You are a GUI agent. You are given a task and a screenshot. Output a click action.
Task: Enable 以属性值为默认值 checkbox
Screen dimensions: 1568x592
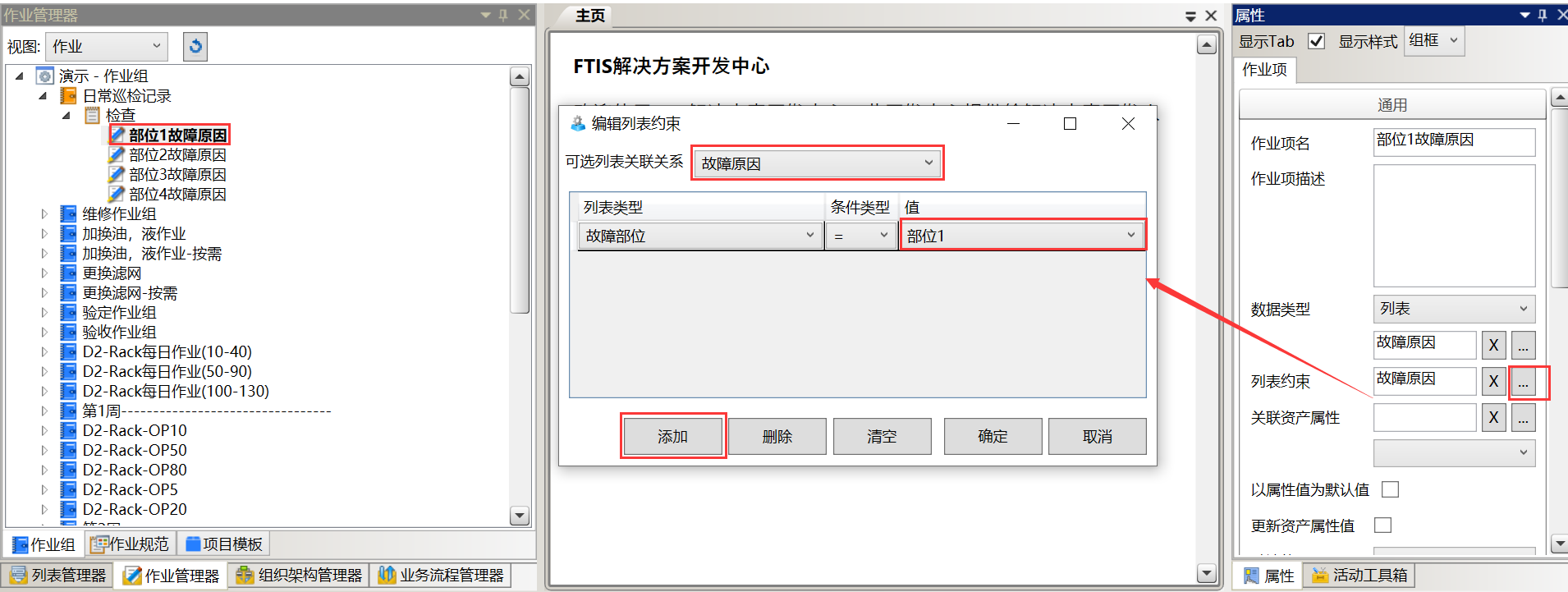pos(1390,489)
